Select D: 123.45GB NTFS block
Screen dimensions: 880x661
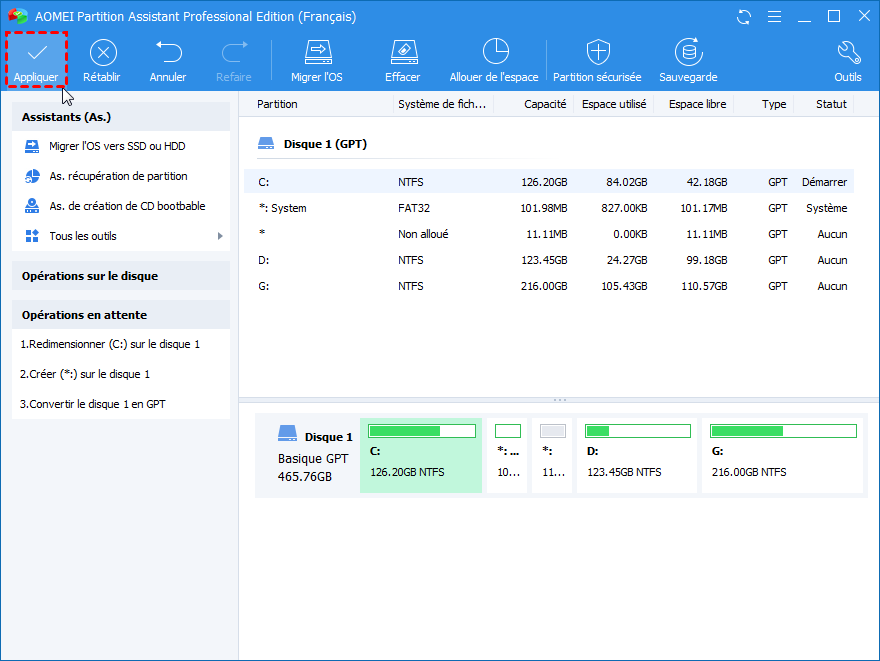click(638, 456)
